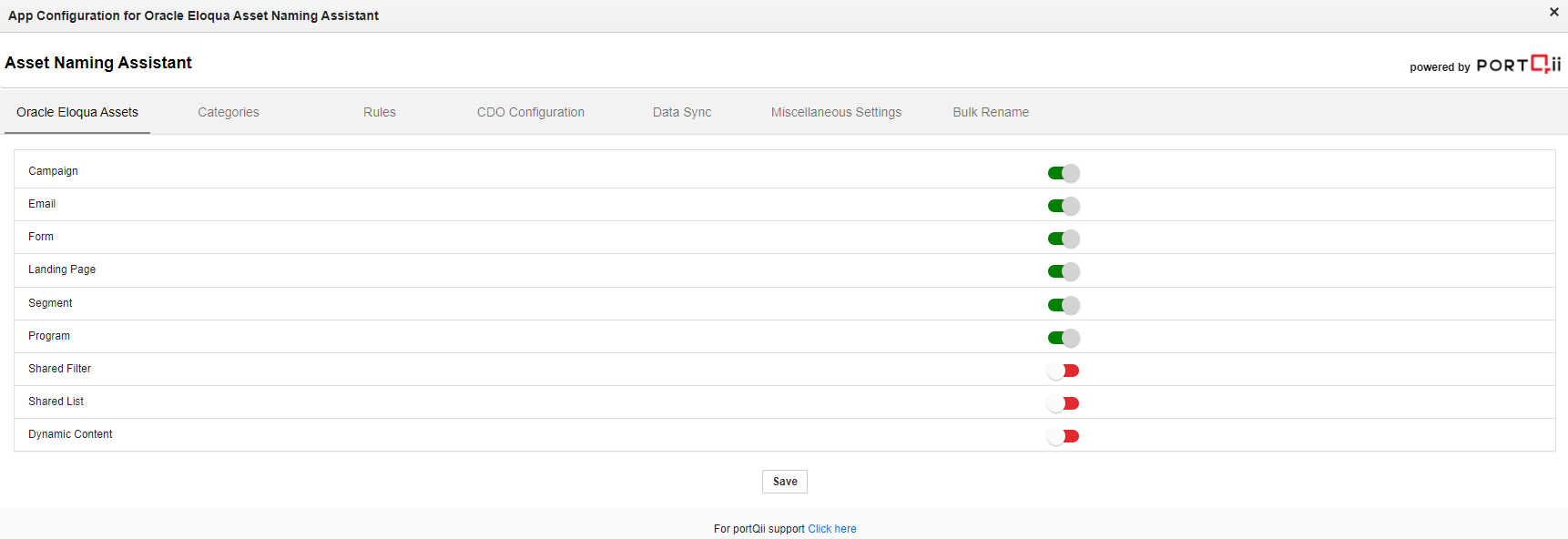Disable Landing Page naming toggle
The width and height of the screenshot is (1568, 539).
[1063, 271]
